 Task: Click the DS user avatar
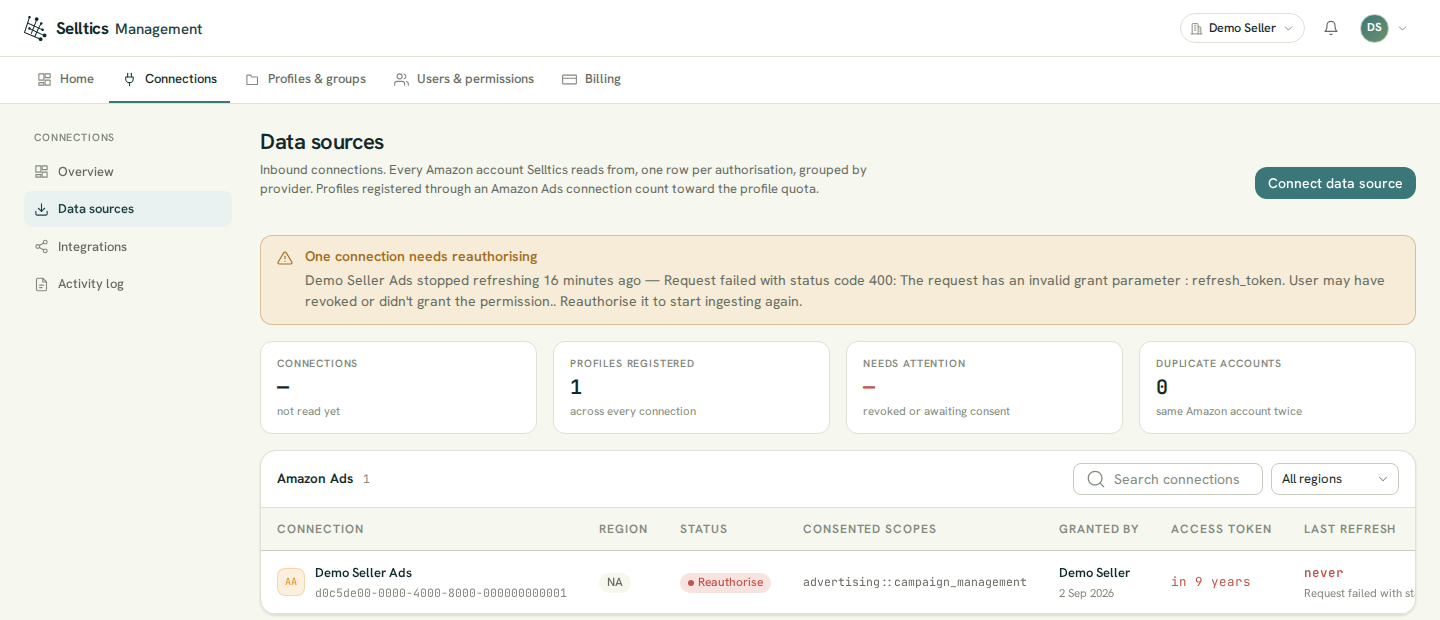pos(1374,28)
